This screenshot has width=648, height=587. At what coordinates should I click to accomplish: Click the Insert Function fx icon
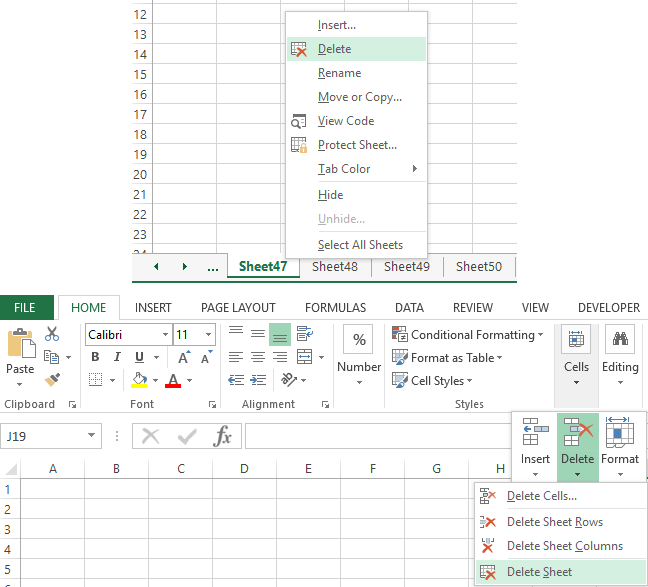tap(222, 436)
